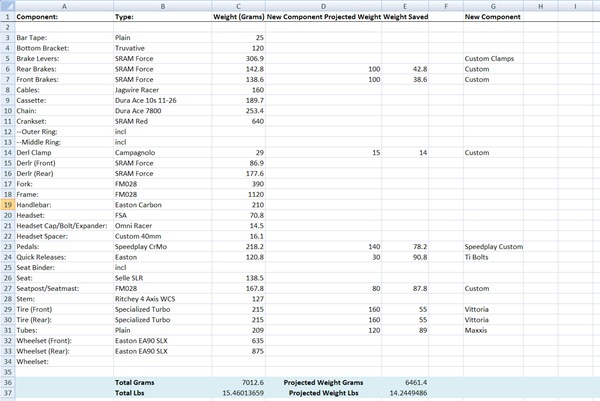Select the 'Dura Ace 10s 11-26' cell
Screen dimensions: 600x401
pos(162,100)
